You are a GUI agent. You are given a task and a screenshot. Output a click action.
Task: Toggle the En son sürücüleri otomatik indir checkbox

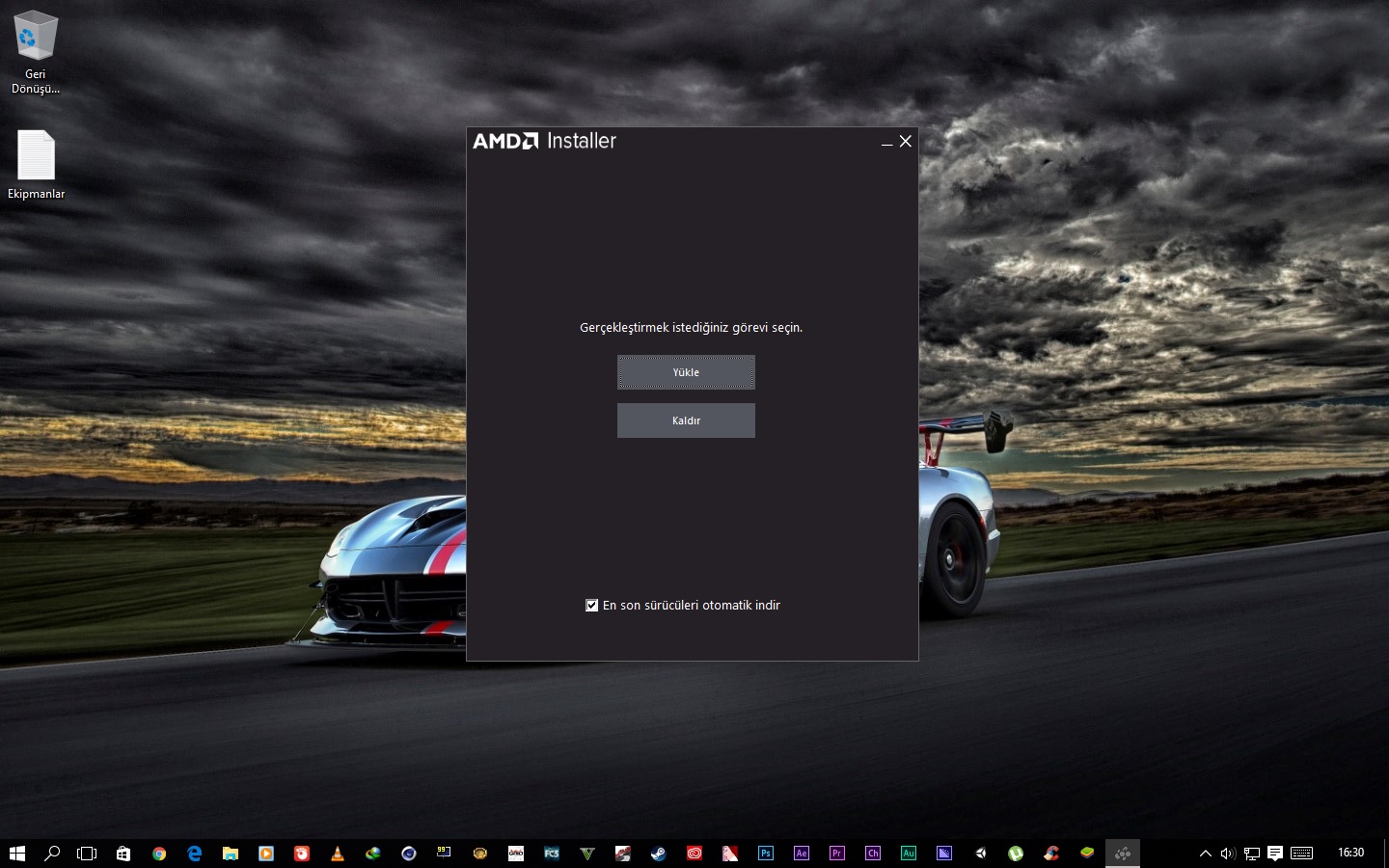tap(591, 605)
